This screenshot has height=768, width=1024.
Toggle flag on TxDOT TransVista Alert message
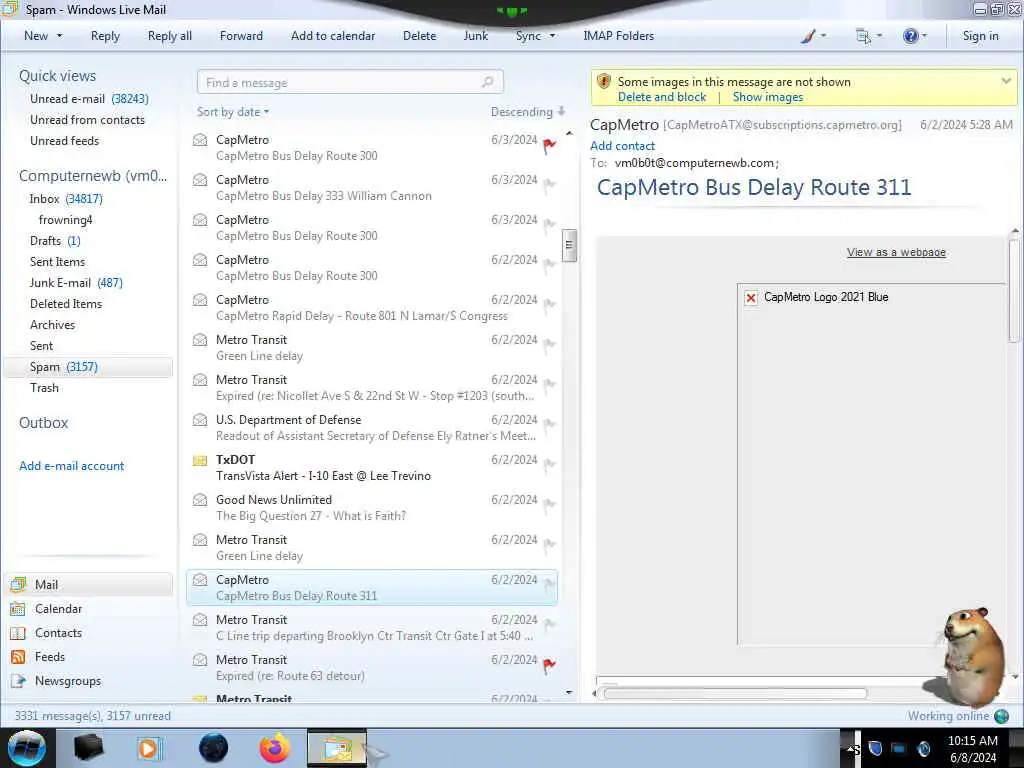pyautogui.click(x=549, y=466)
